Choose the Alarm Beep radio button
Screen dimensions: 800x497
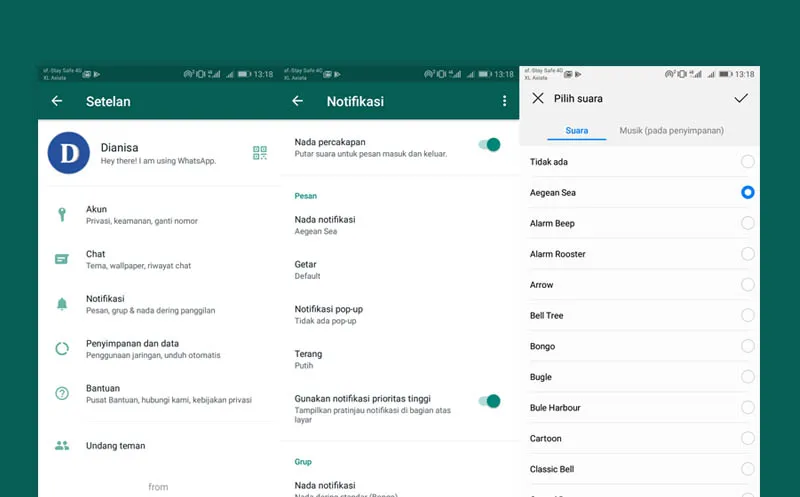coord(747,223)
